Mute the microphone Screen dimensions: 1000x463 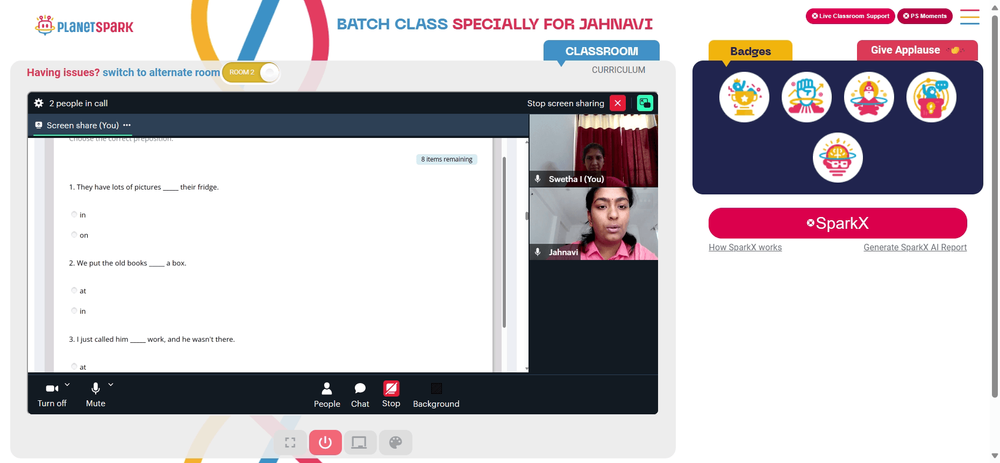click(x=96, y=395)
